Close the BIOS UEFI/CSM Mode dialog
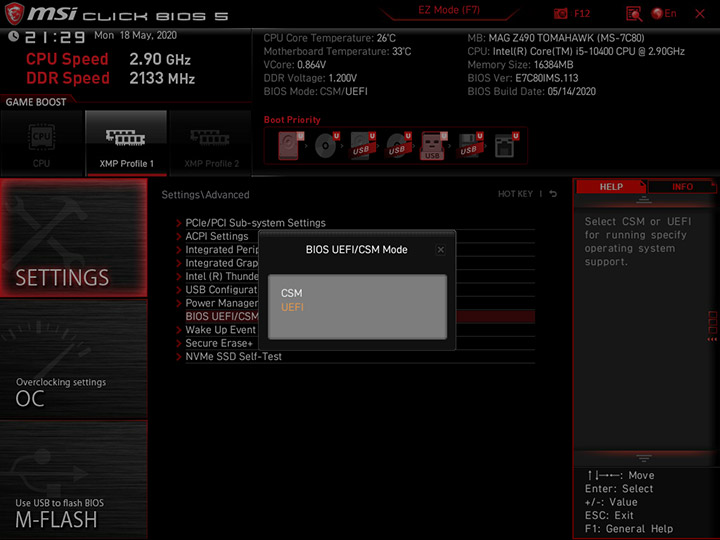 pos(440,250)
